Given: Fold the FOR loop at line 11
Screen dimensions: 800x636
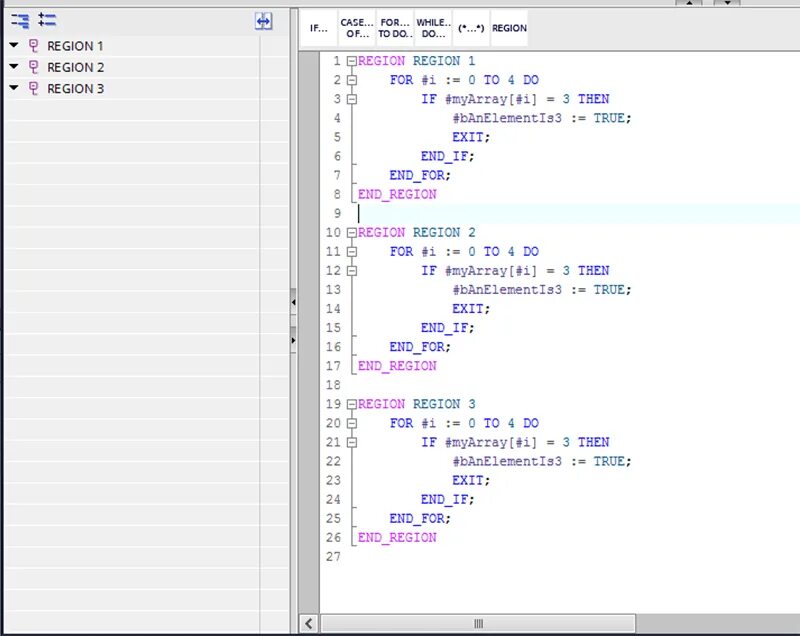Looking at the screenshot, I should coord(352,252).
